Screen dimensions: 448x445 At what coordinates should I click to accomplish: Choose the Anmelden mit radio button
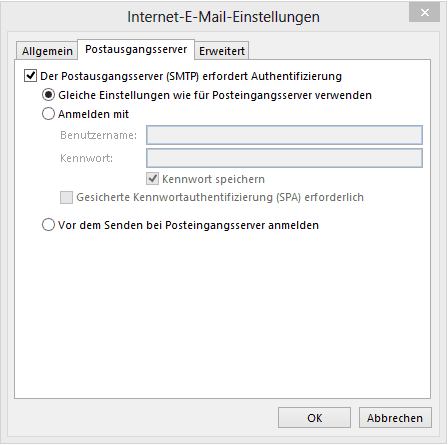click(x=48, y=114)
